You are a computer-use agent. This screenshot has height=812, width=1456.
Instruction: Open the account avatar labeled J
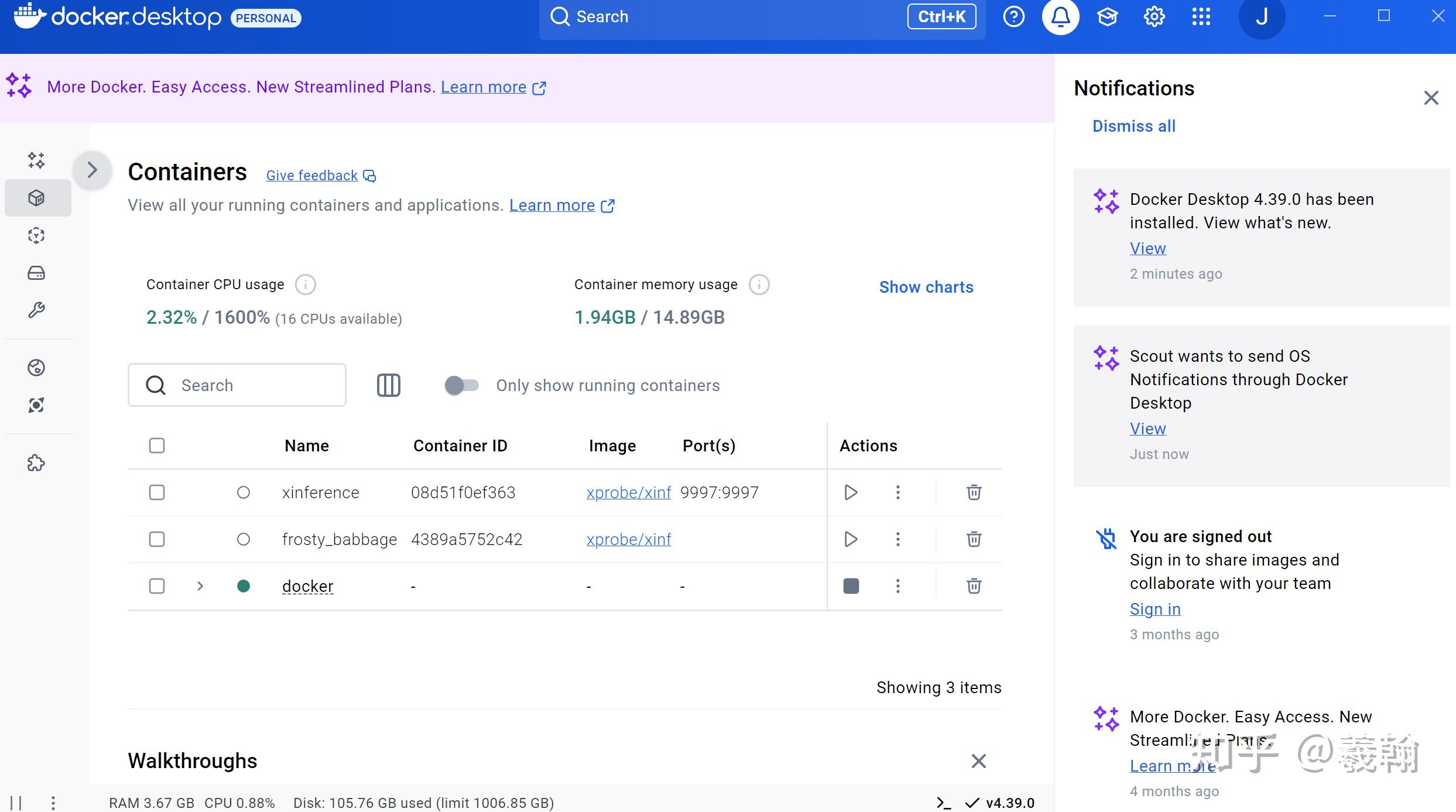pyautogui.click(x=1262, y=17)
